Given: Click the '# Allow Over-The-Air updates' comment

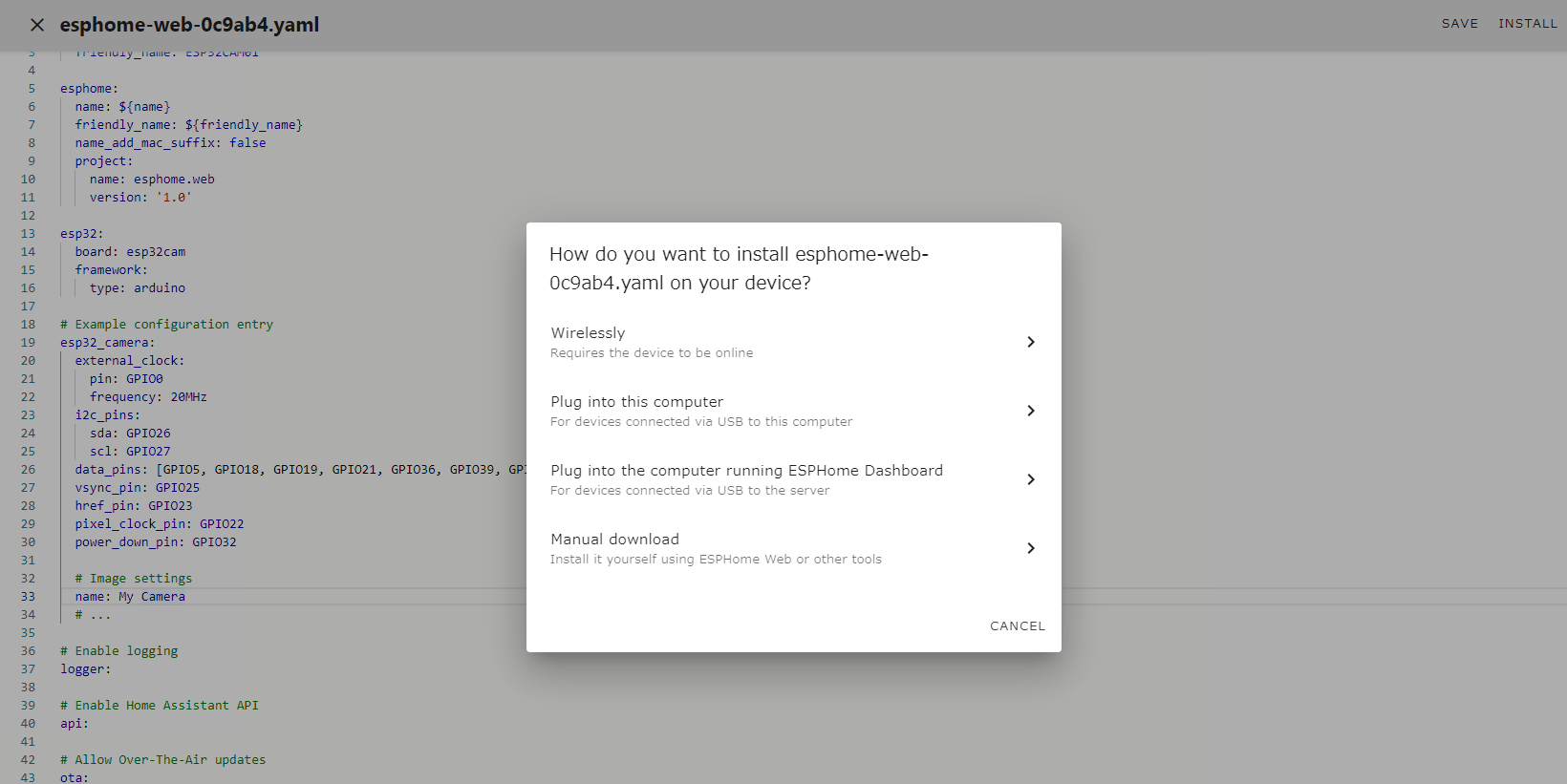Looking at the screenshot, I should point(162,760).
